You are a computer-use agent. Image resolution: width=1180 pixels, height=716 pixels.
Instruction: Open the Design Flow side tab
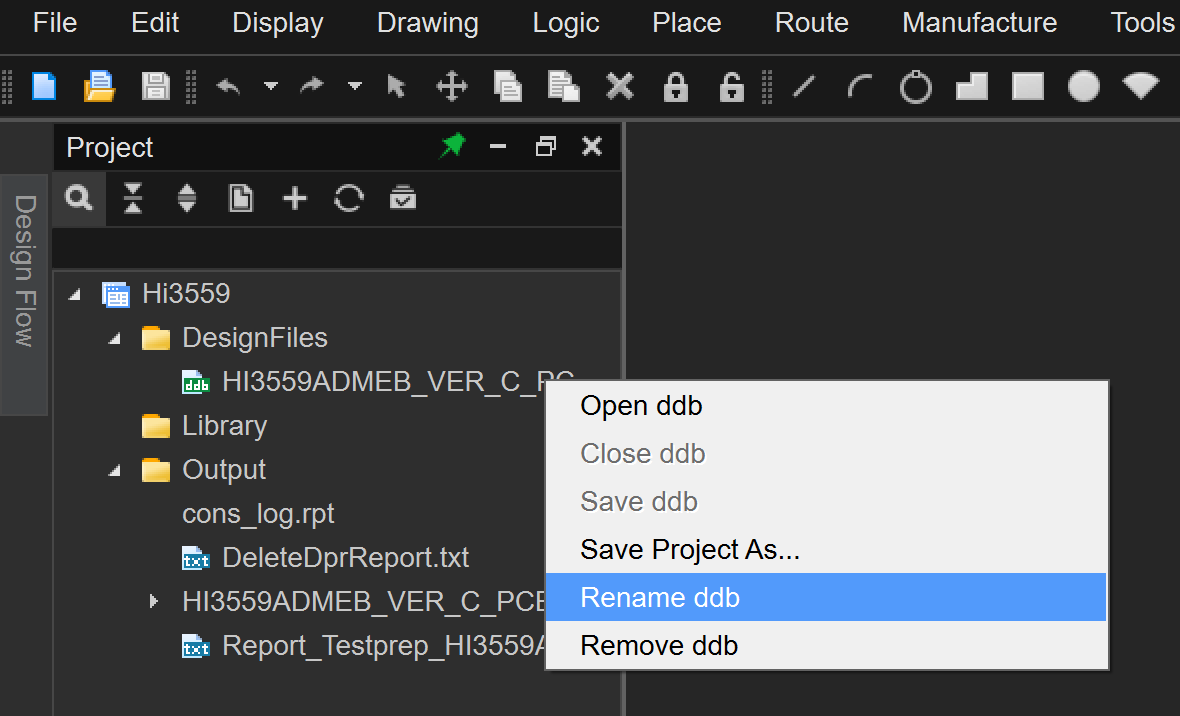coord(24,271)
